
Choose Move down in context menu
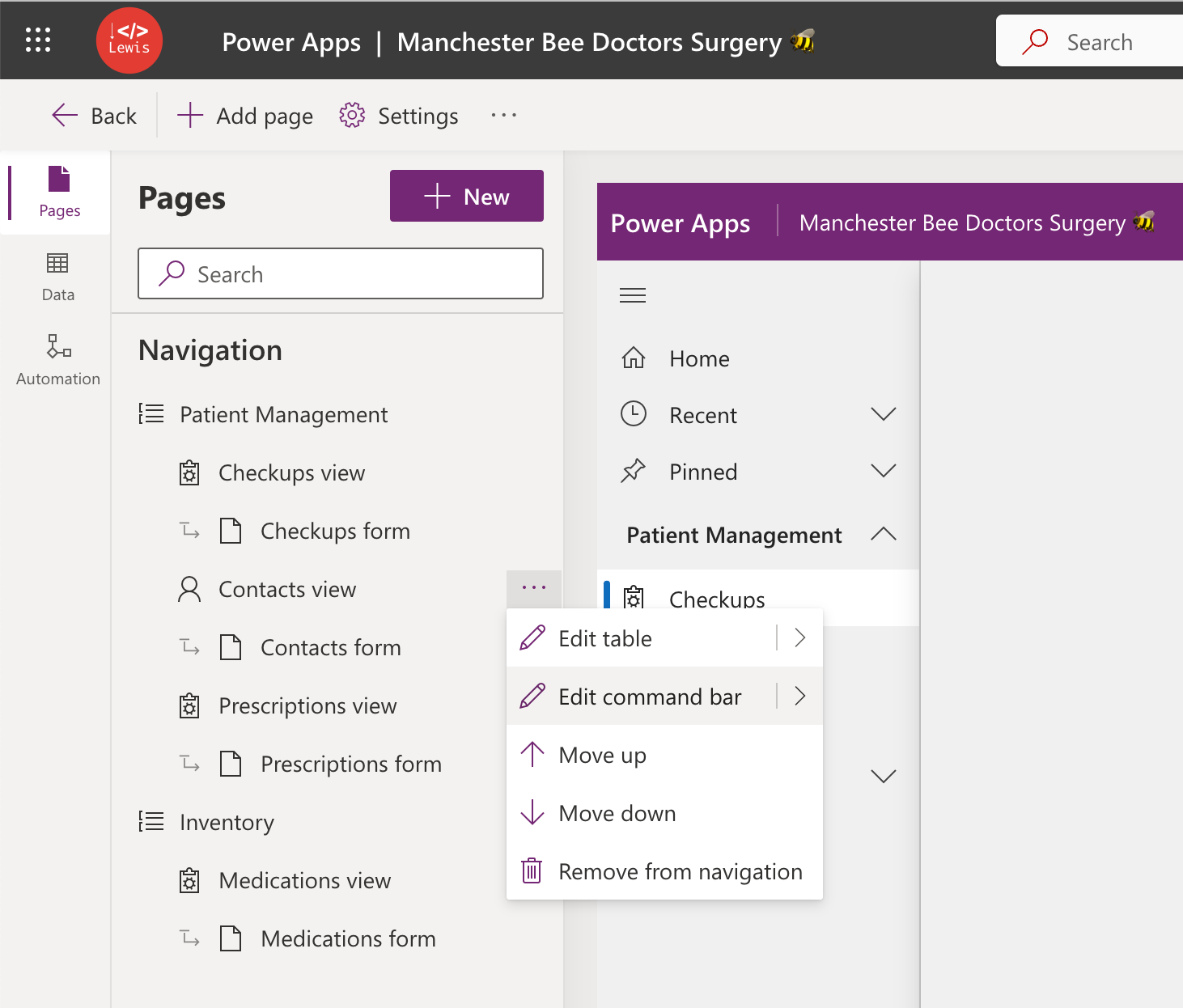coord(664,813)
